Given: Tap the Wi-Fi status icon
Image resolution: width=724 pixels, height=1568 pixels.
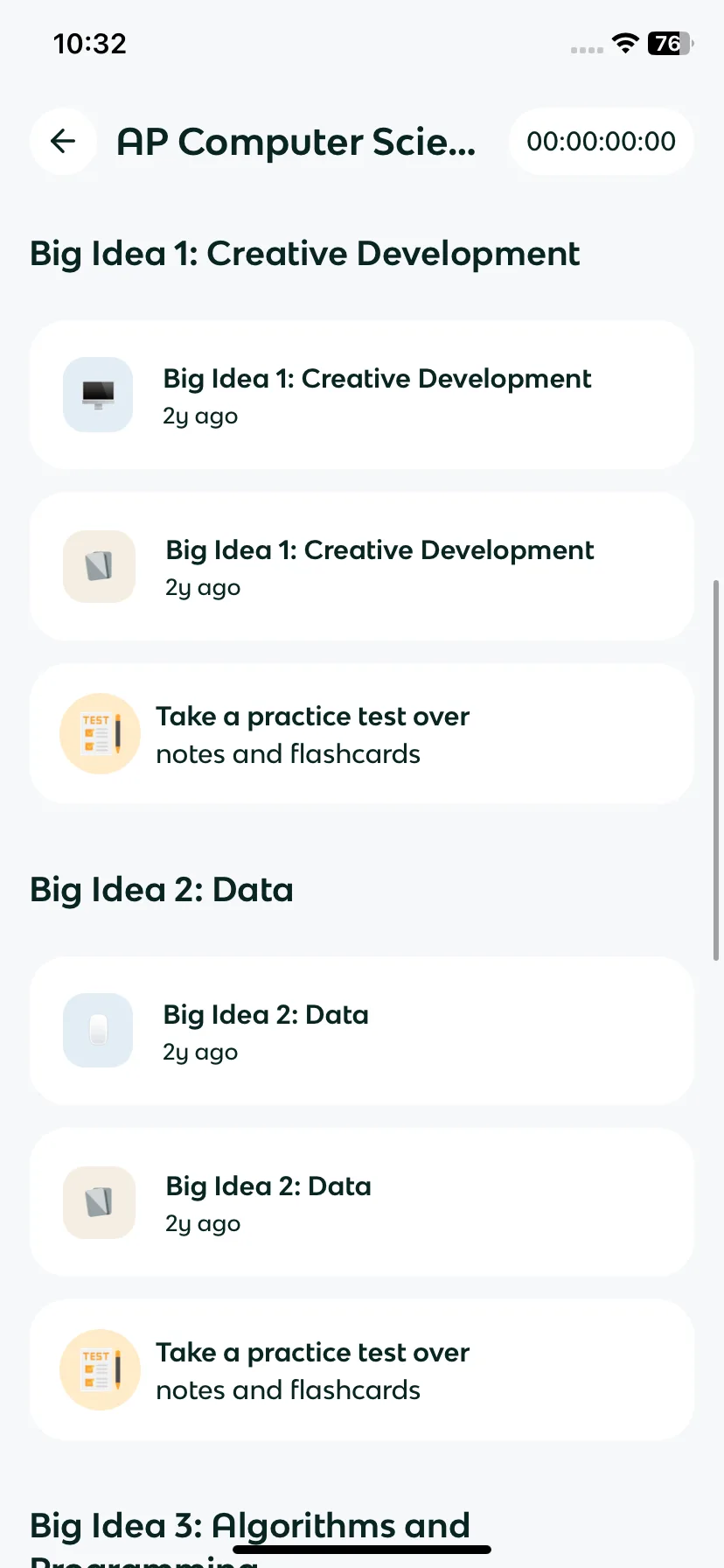Looking at the screenshot, I should (x=625, y=43).
